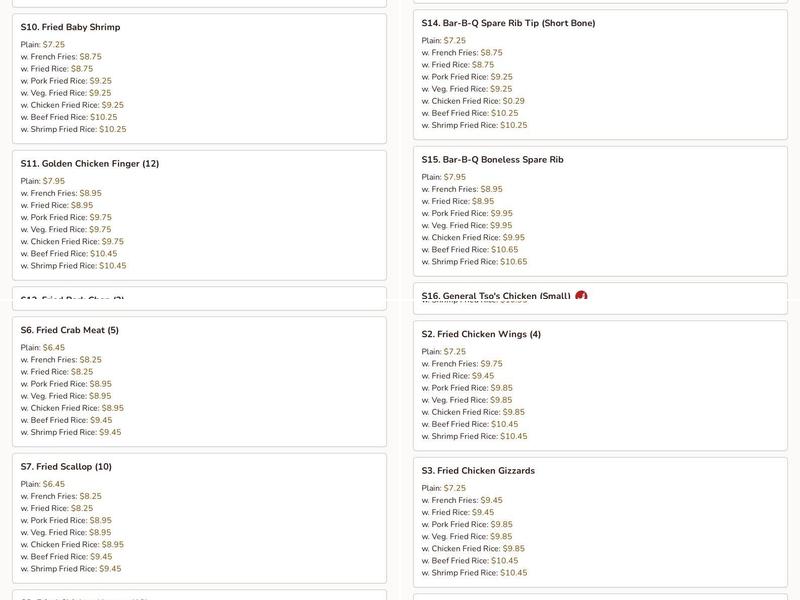Image resolution: width=800 pixels, height=600 pixels.
Task: Open S16. General Tso's Chicken (Small)
Action: [x=600, y=298]
